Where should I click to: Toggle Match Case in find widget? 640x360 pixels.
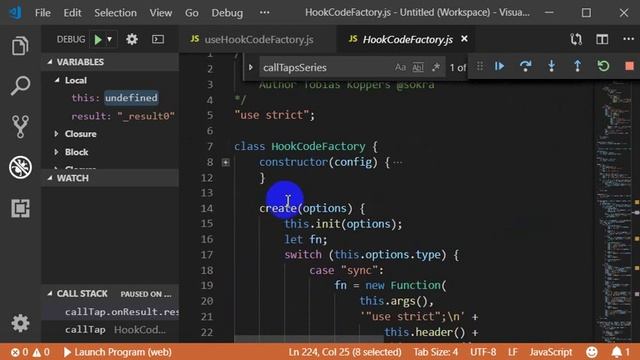click(400, 67)
